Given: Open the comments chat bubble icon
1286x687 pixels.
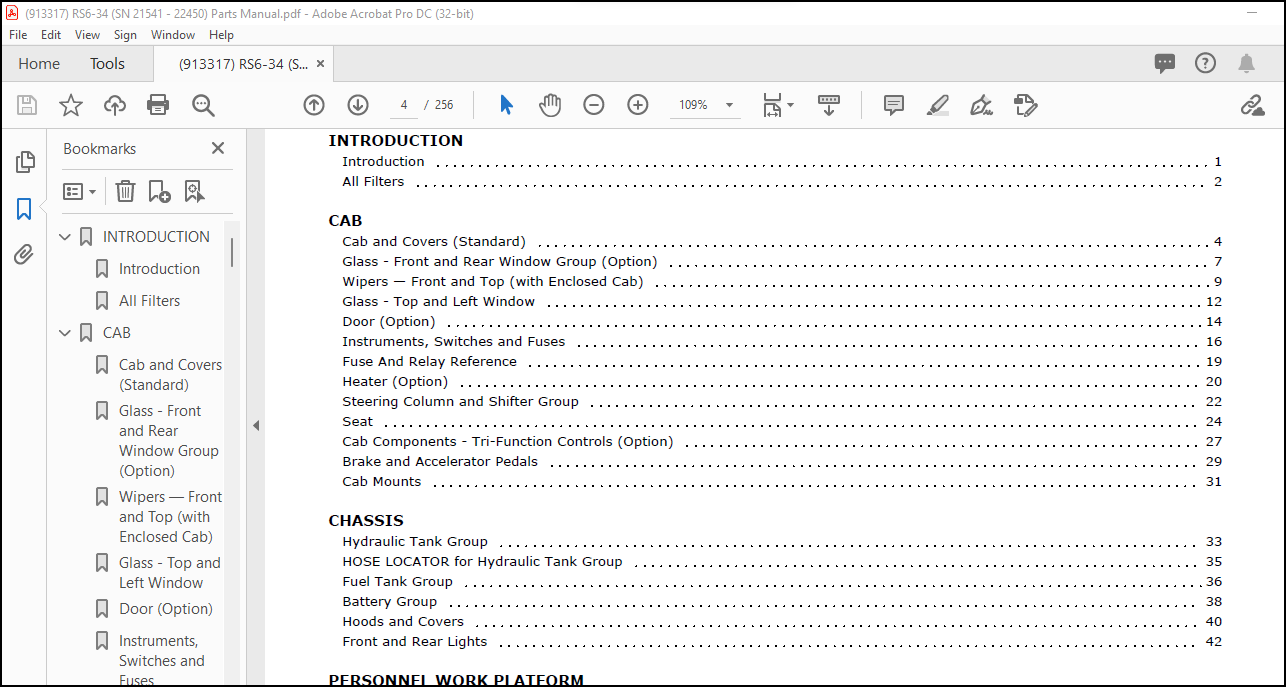Looking at the screenshot, I should (x=1165, y=63).
